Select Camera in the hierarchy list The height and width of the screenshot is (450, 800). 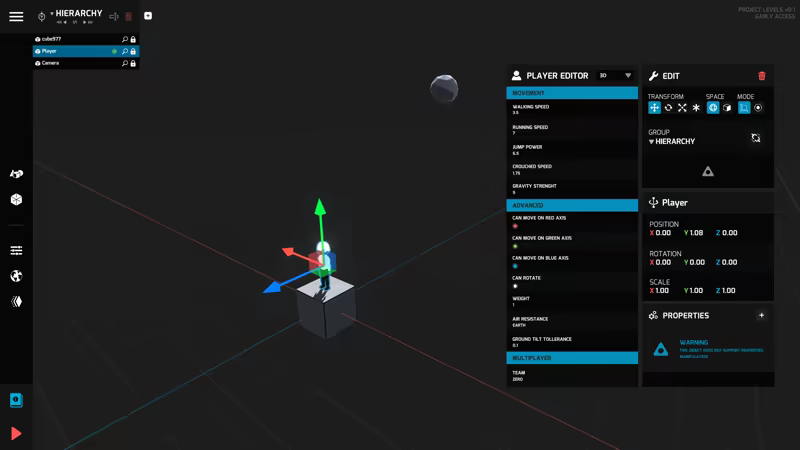50,63
